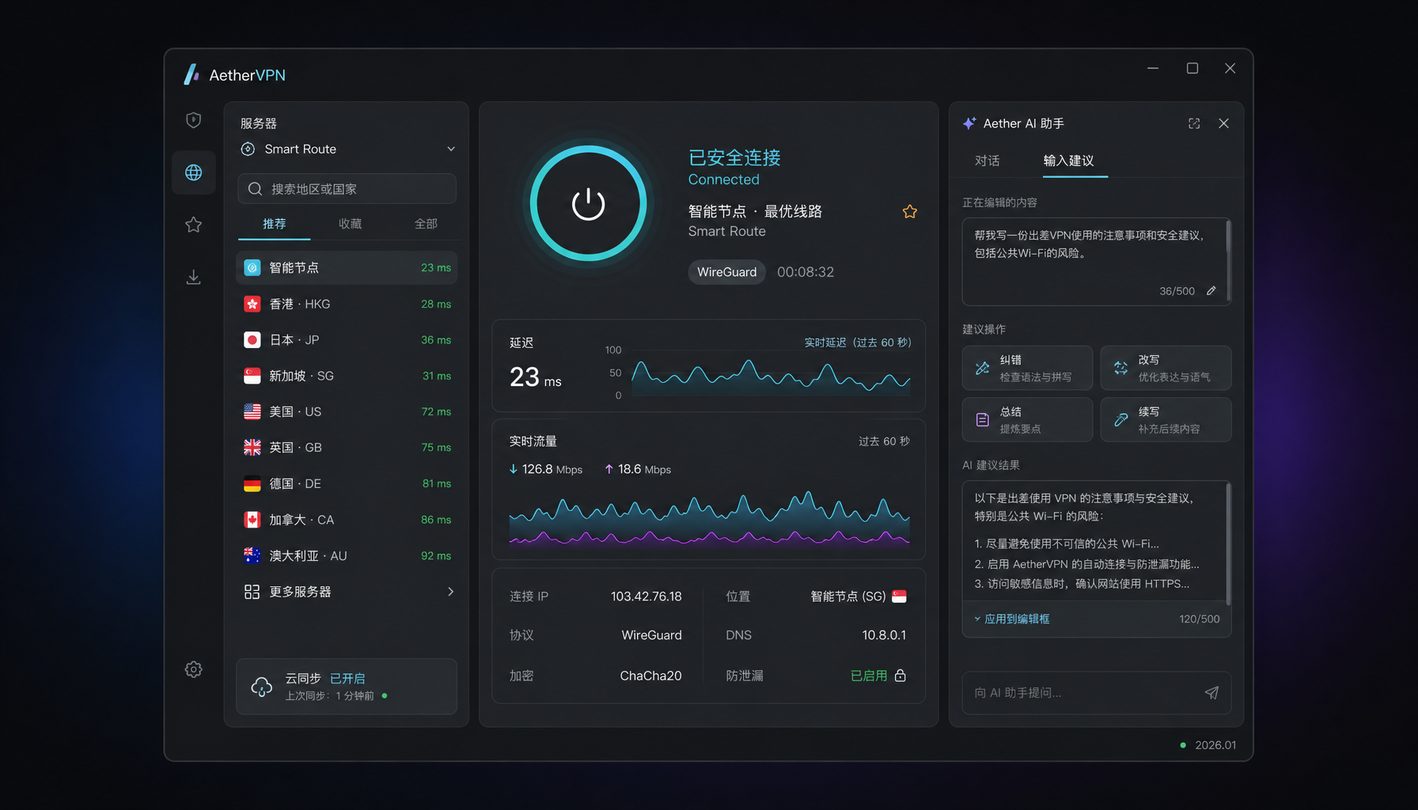
Task: Toggle the VPN power button
Action: 588,204
